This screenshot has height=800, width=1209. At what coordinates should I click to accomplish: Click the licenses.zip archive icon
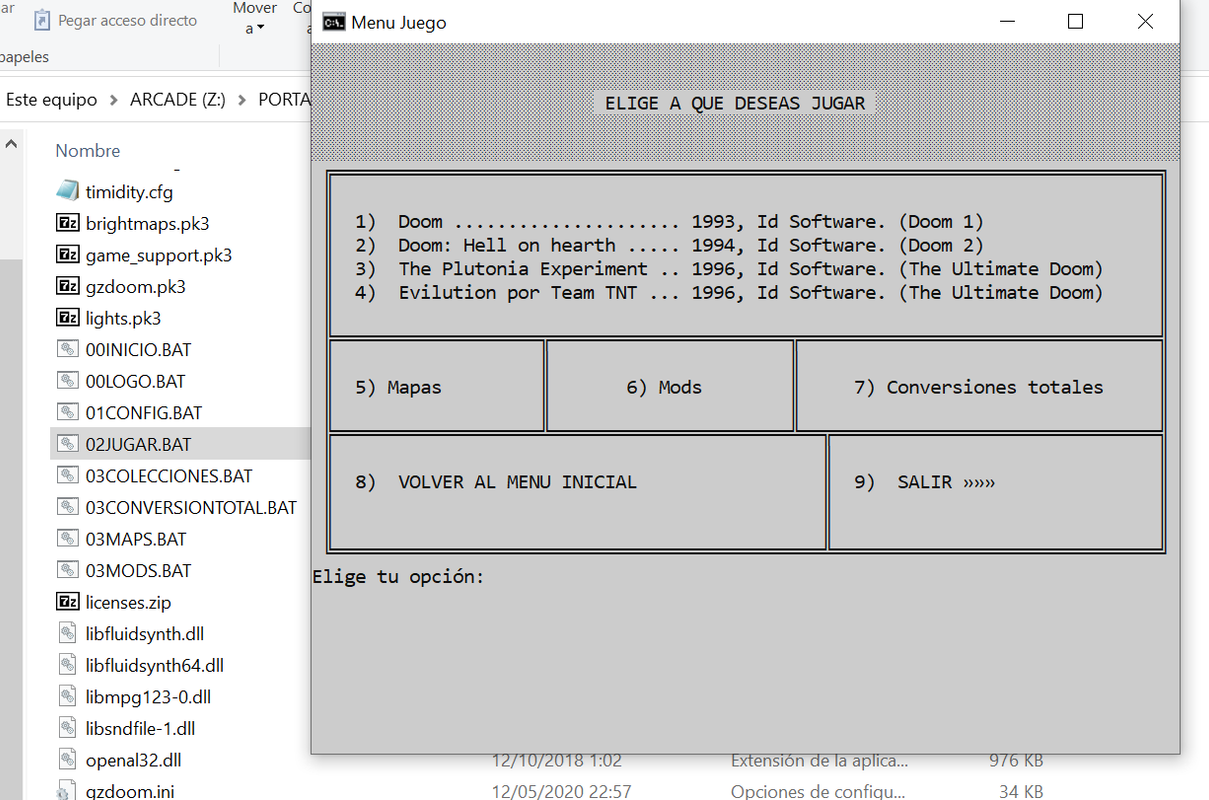pos(67,602)
